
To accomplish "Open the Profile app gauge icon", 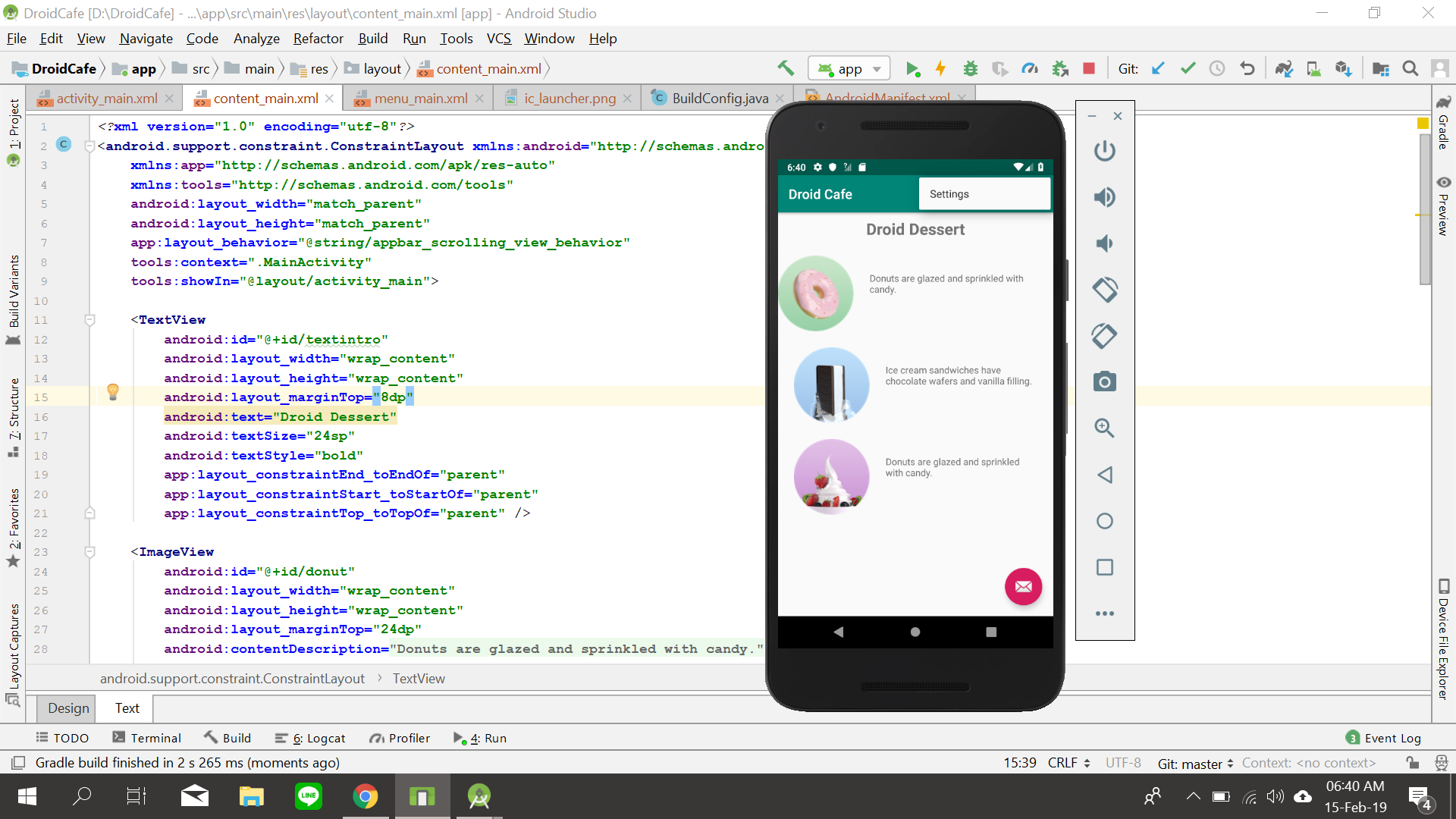I will 1030,69.
